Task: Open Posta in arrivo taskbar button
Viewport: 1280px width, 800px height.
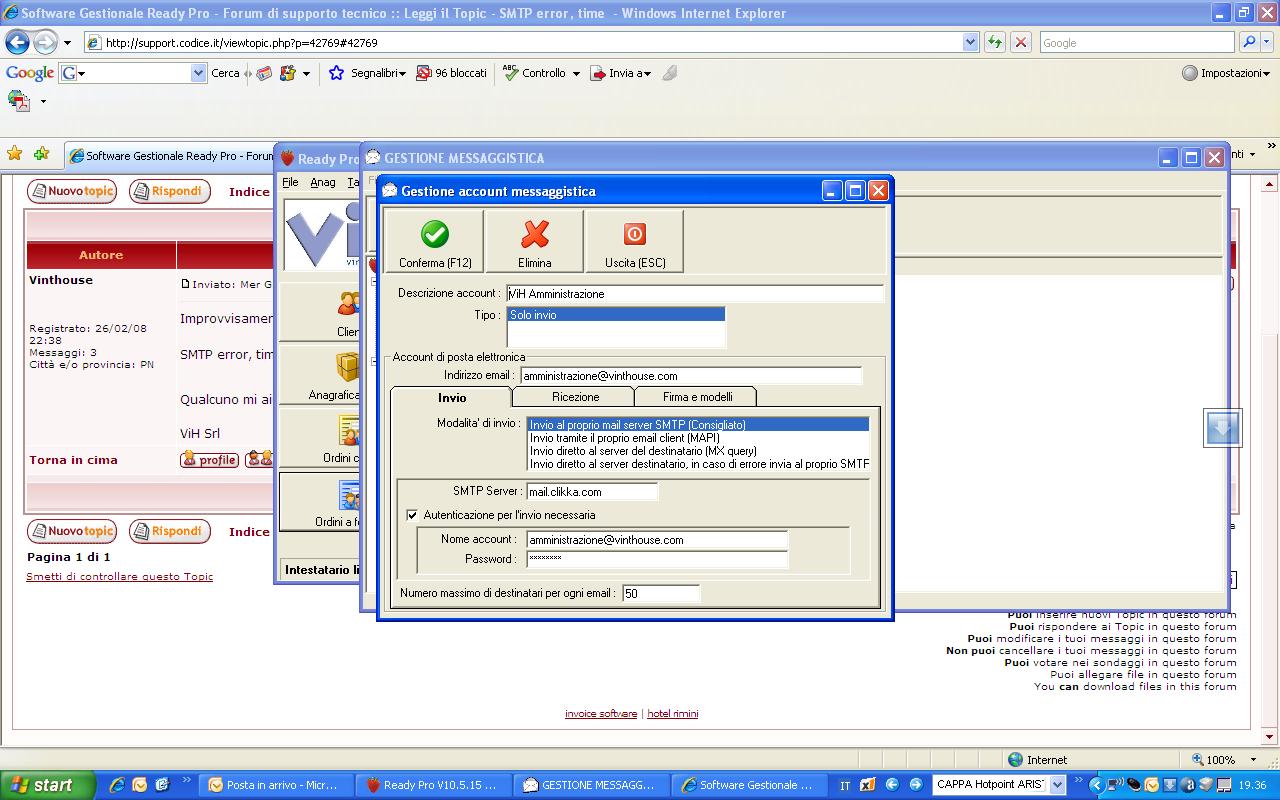Action: 277,785
